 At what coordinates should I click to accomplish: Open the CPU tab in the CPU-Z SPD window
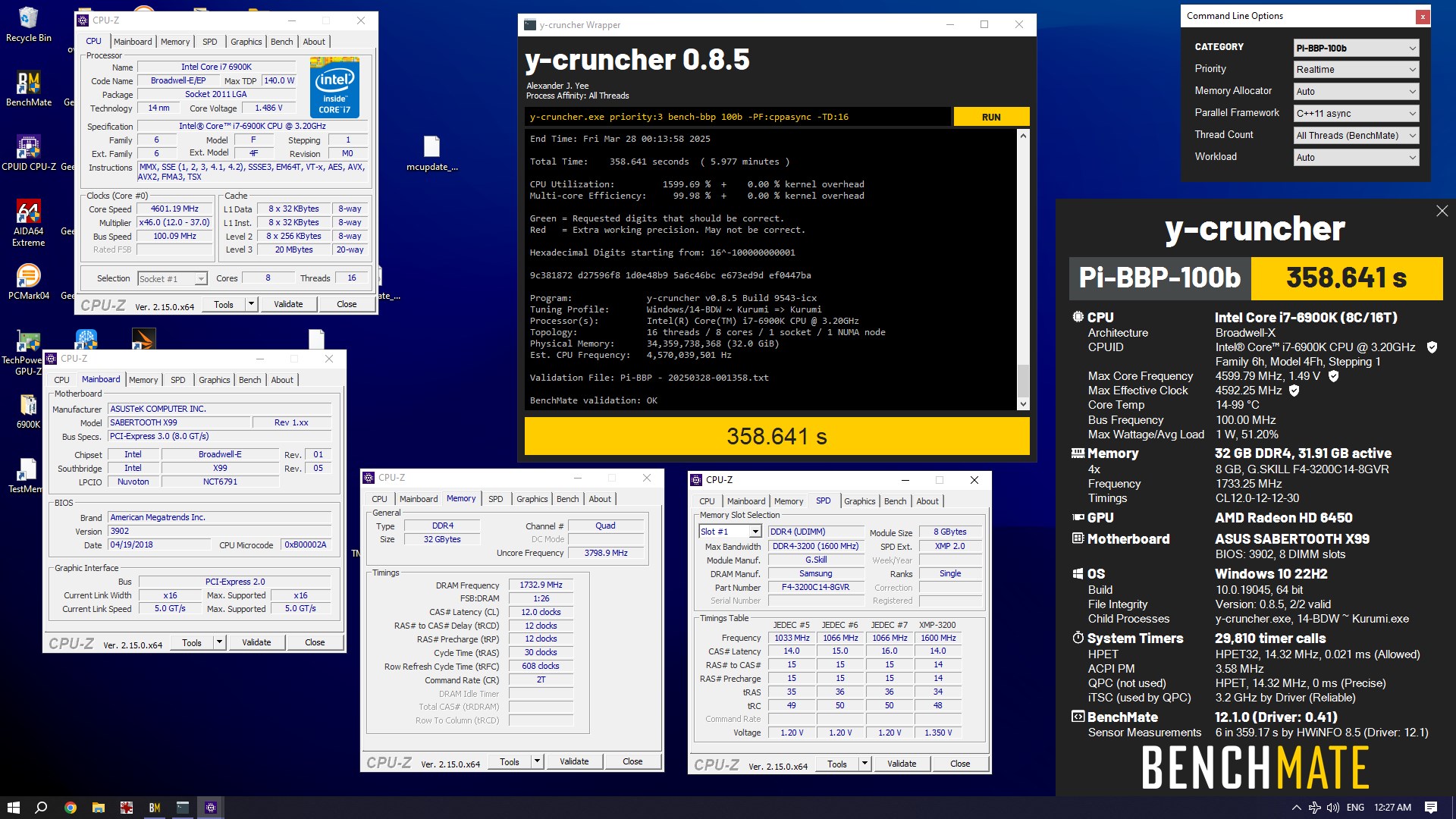(x=707, y=501)
